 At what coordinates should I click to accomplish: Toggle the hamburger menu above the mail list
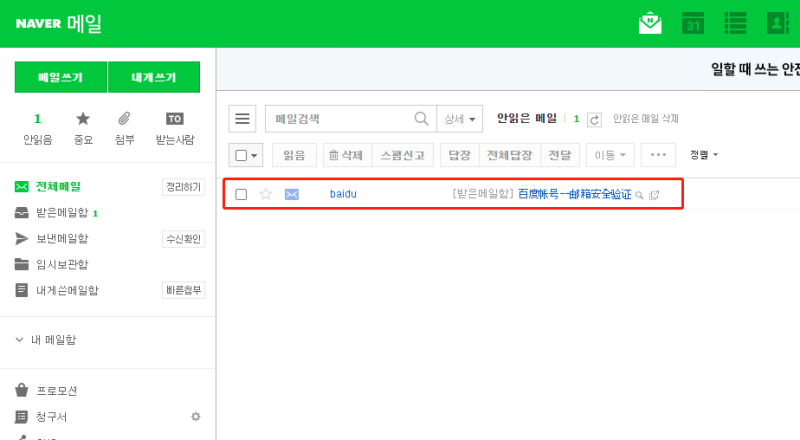(242, 119)
